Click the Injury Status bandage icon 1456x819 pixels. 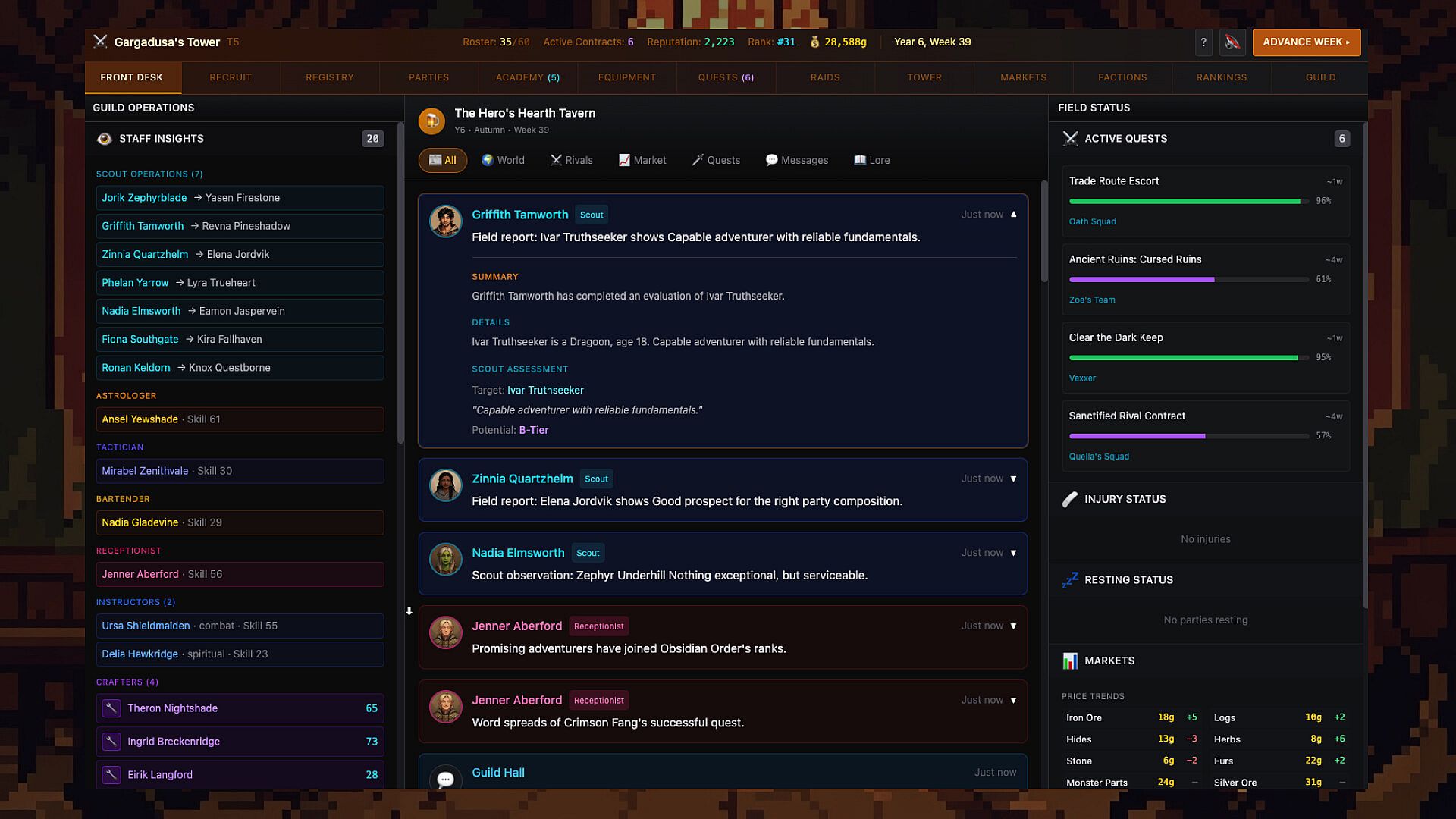pos(1070,500)
